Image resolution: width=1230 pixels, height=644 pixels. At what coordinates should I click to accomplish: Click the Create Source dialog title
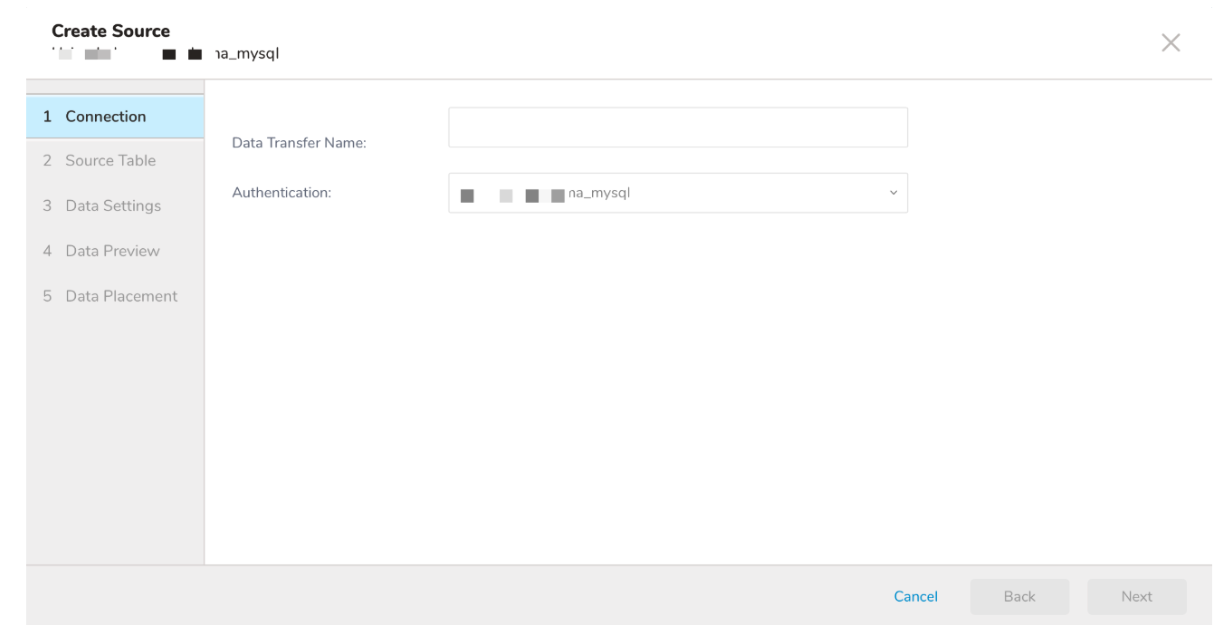(110, 31)
